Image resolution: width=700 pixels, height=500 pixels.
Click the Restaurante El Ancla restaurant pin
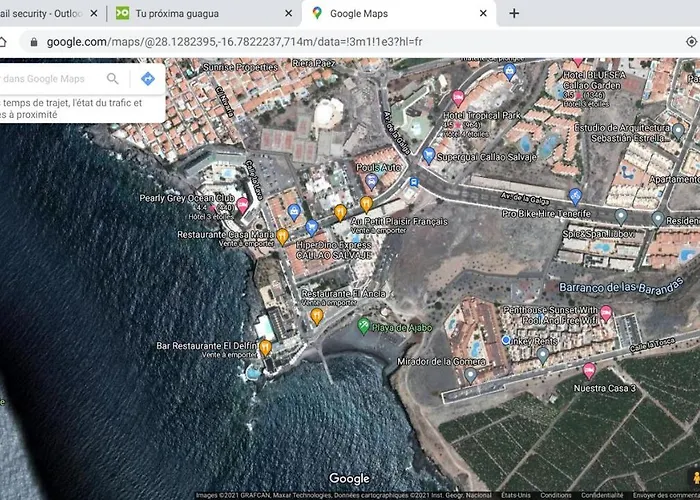316,316
